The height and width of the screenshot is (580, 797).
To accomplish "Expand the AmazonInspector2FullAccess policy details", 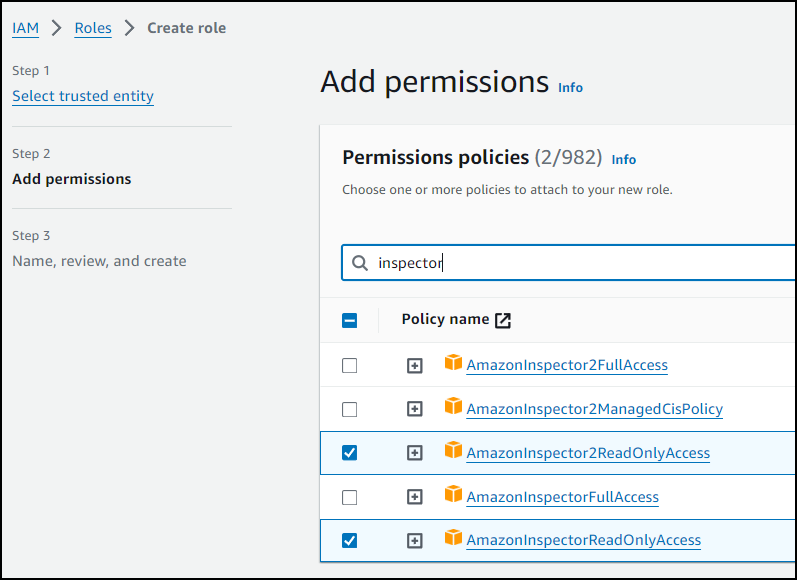I will [415, 366].
